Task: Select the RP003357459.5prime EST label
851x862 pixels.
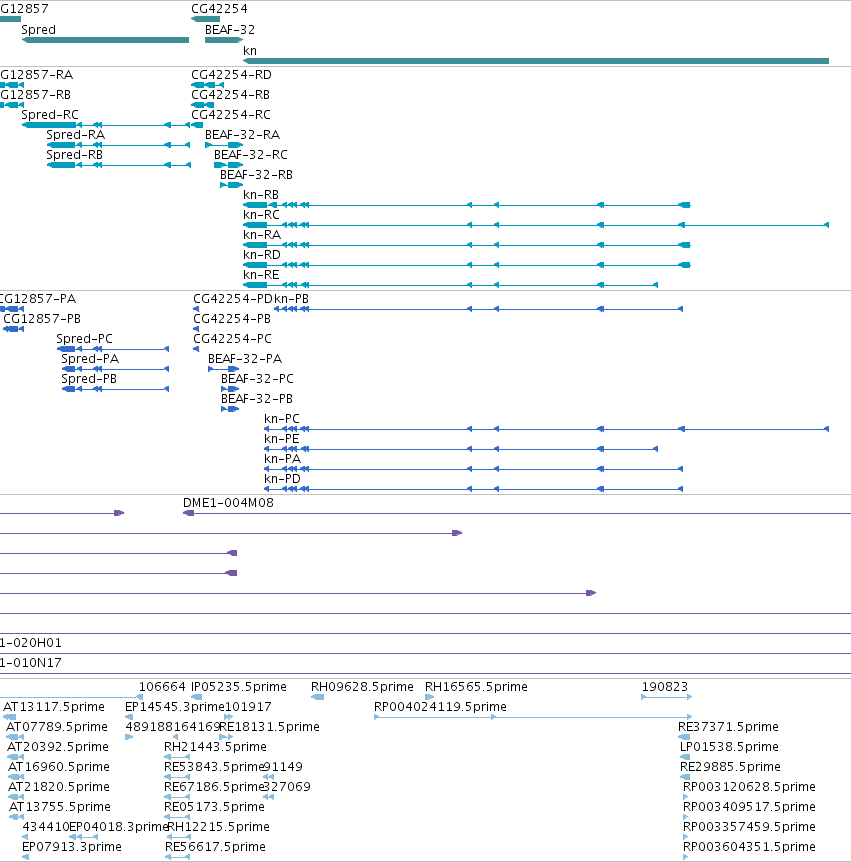Action: point(749,827)
